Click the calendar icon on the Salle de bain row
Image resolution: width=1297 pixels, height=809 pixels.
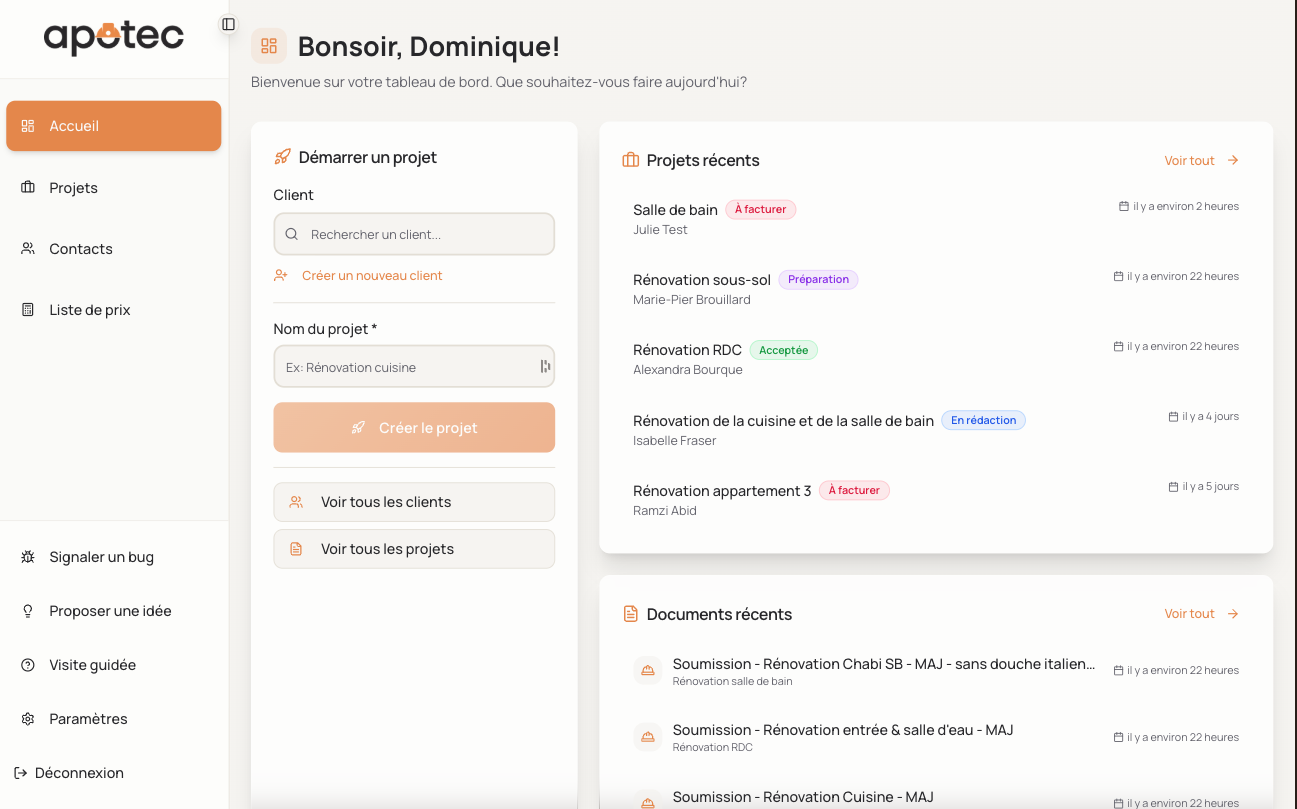[1124, 206]
